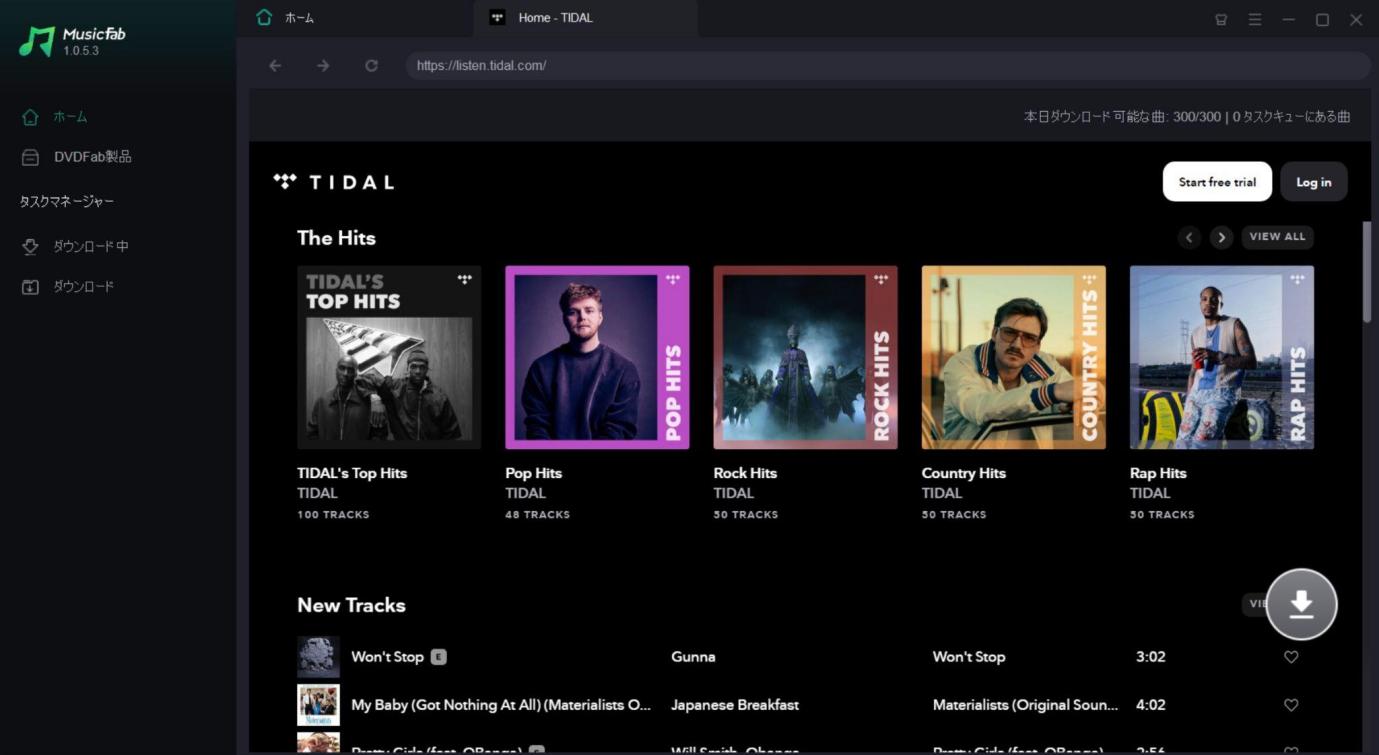
Task: Click the download quota text 300/300
Action: (1197, 117)
